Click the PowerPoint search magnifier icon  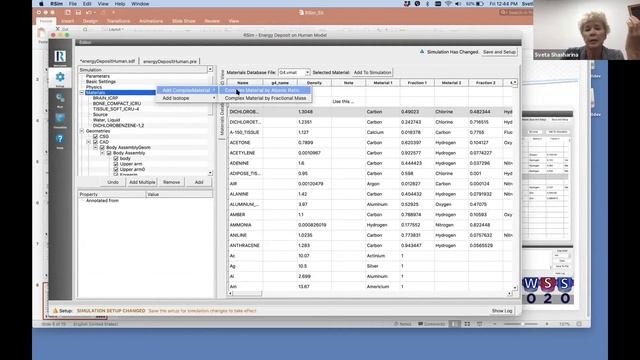[x=503, y=13]
